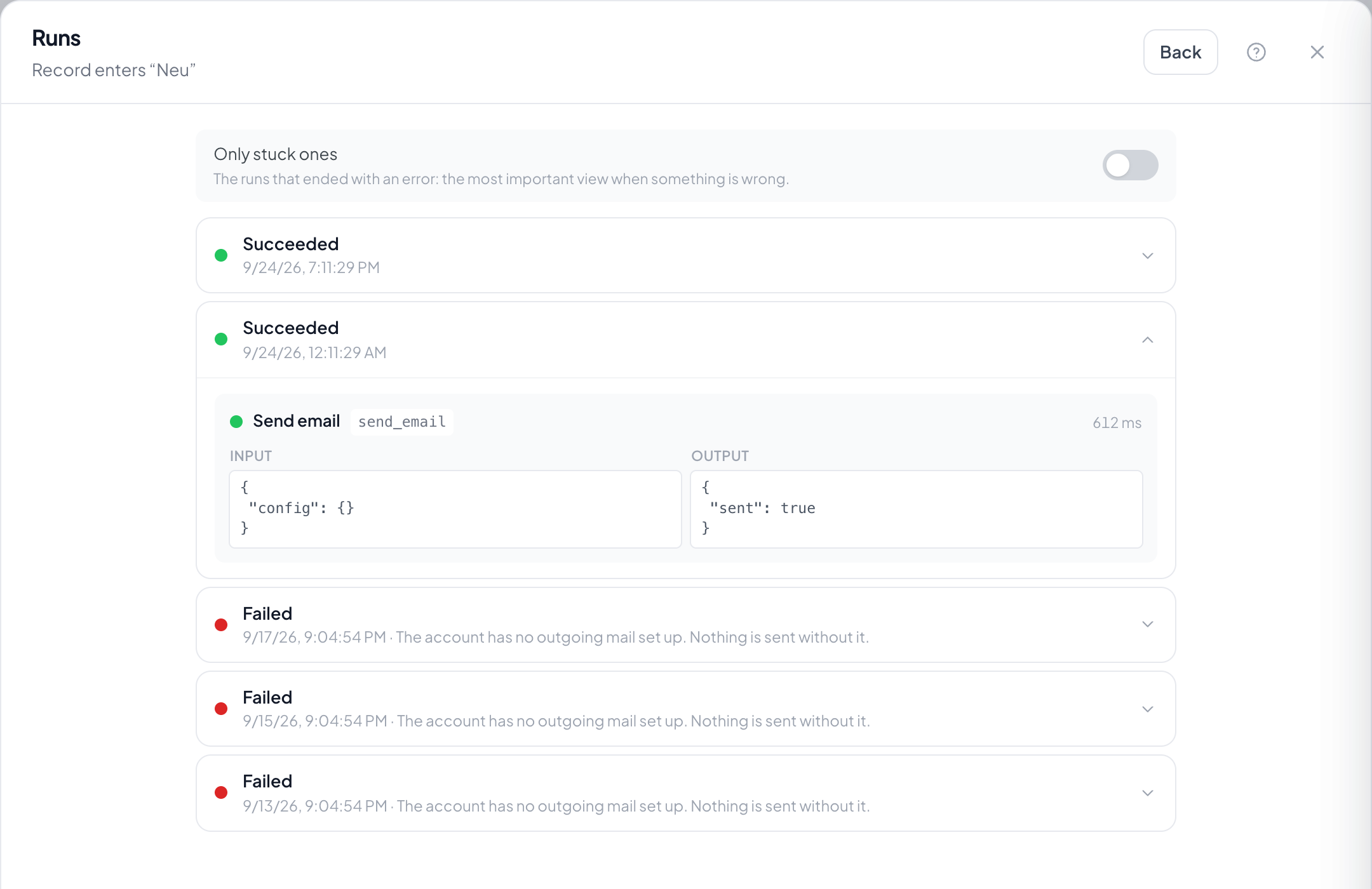Click the red status dot of the 9/13/26 run
The width and height of the screenshot is (1372, 889).
pyautogui.click(x=221, y=792)
